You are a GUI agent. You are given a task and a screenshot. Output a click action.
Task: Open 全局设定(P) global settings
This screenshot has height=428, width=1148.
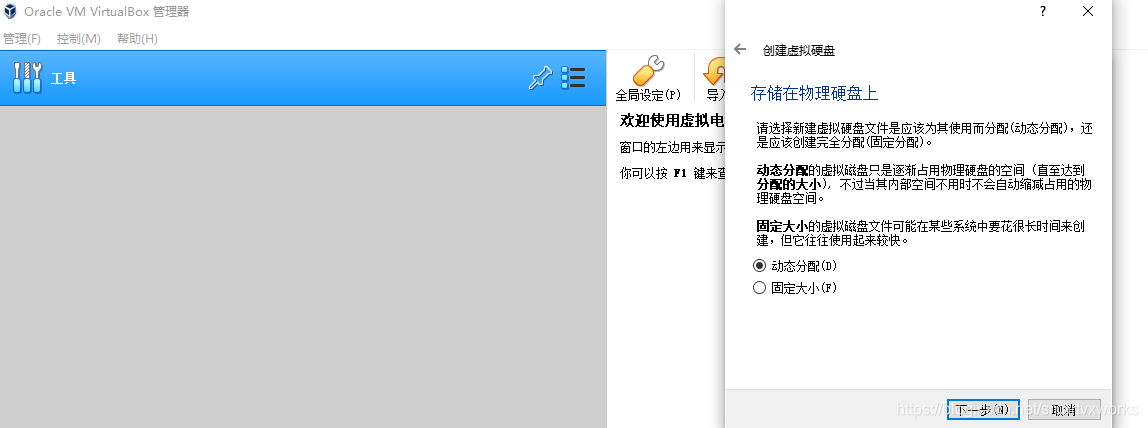648,78
